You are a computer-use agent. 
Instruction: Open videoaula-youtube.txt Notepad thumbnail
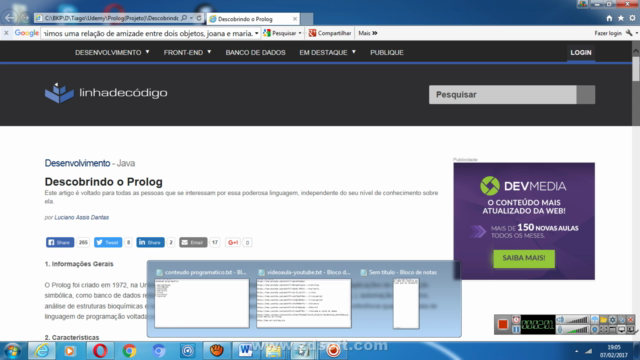click(304, 303)
